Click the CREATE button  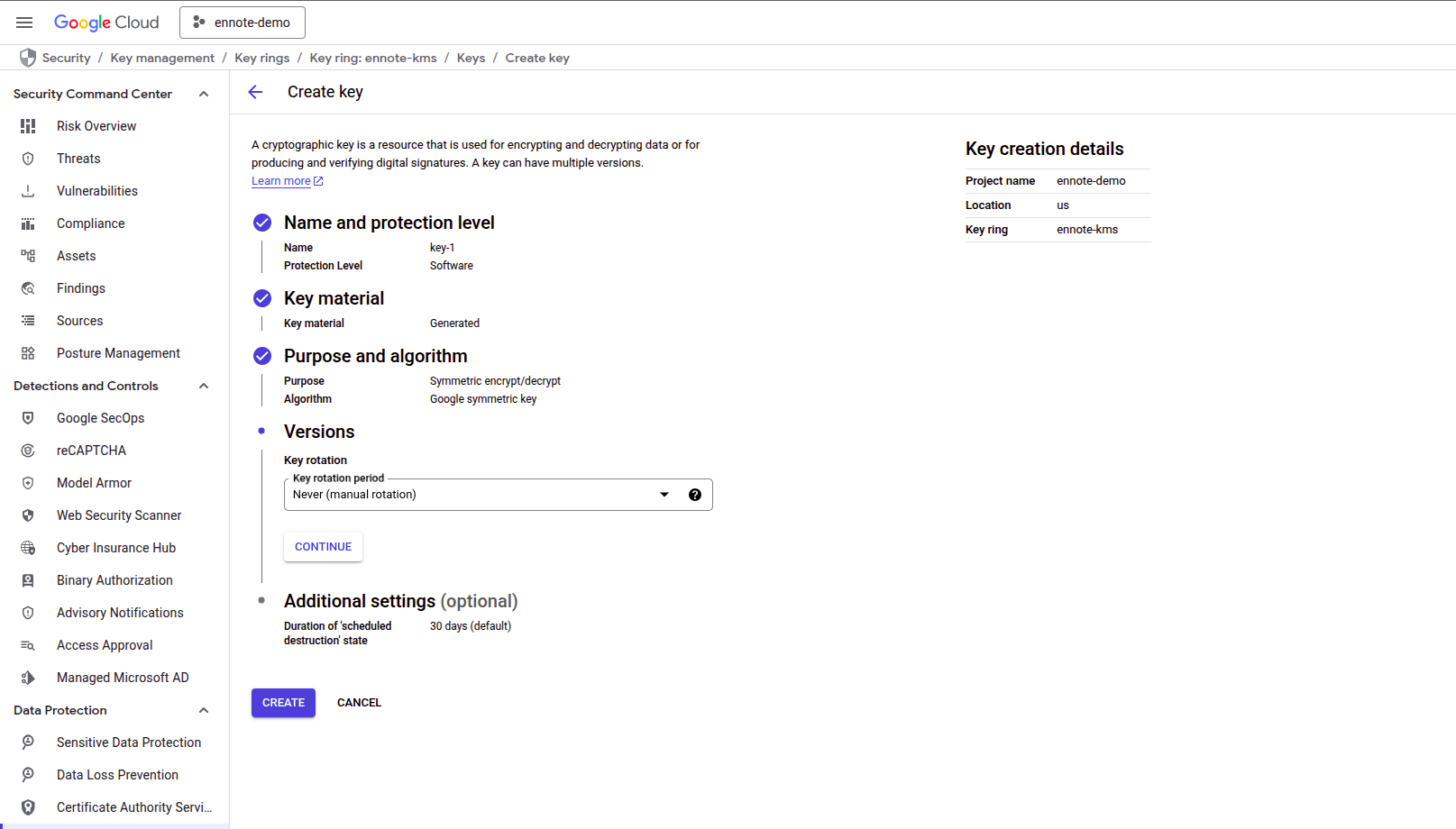283,703
